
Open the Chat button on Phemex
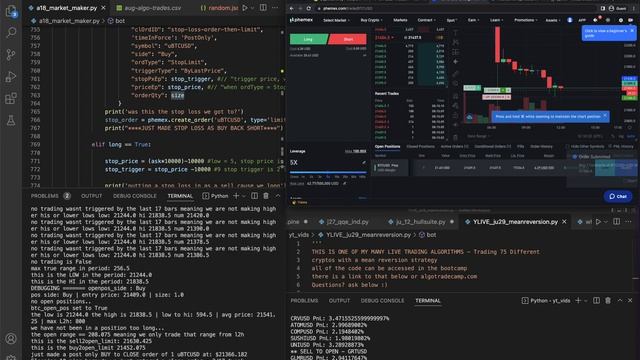pos(618,196)
